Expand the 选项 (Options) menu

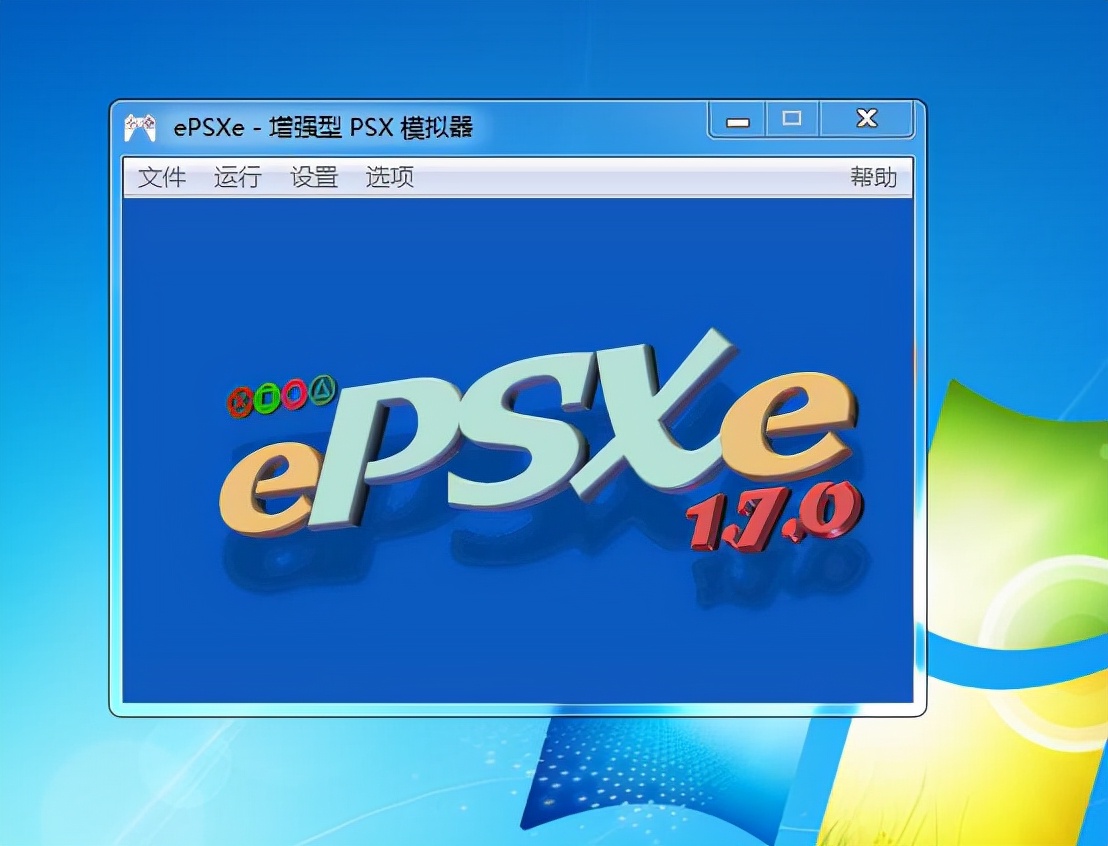pyautogui.click(x=390, y=178)
